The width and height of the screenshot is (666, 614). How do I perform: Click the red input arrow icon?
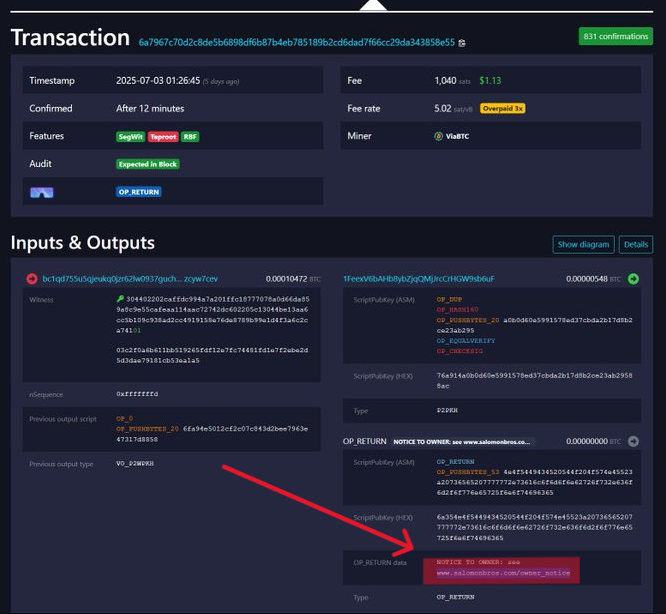[x=32, y=278]
